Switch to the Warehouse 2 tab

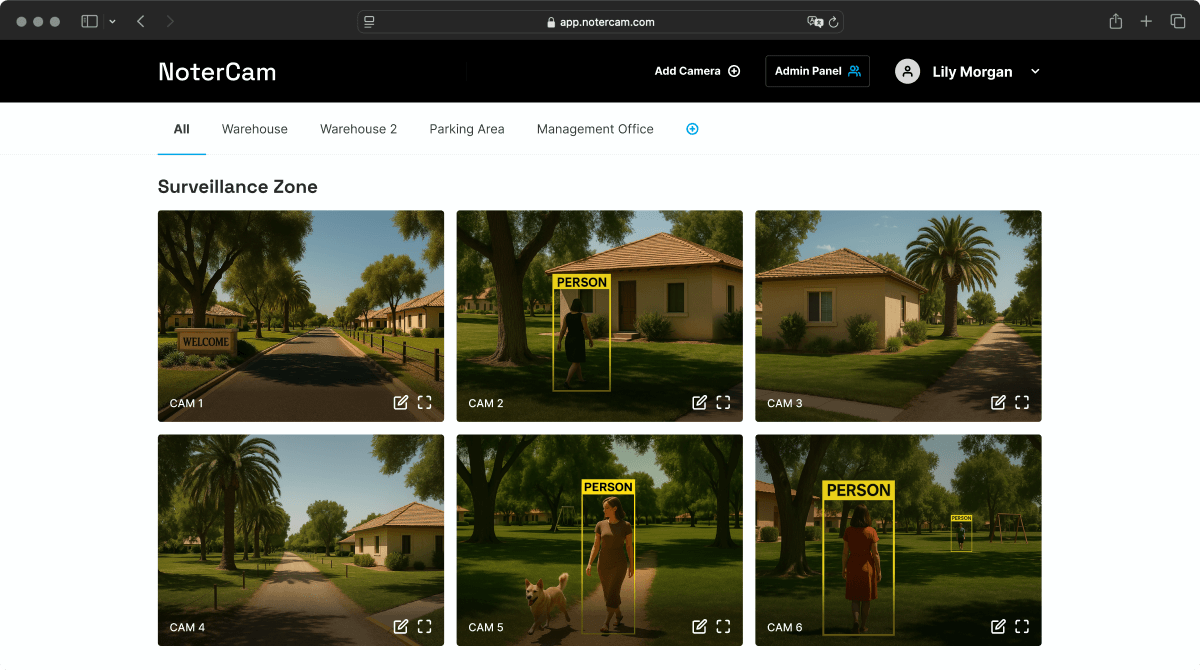(358, 128)
